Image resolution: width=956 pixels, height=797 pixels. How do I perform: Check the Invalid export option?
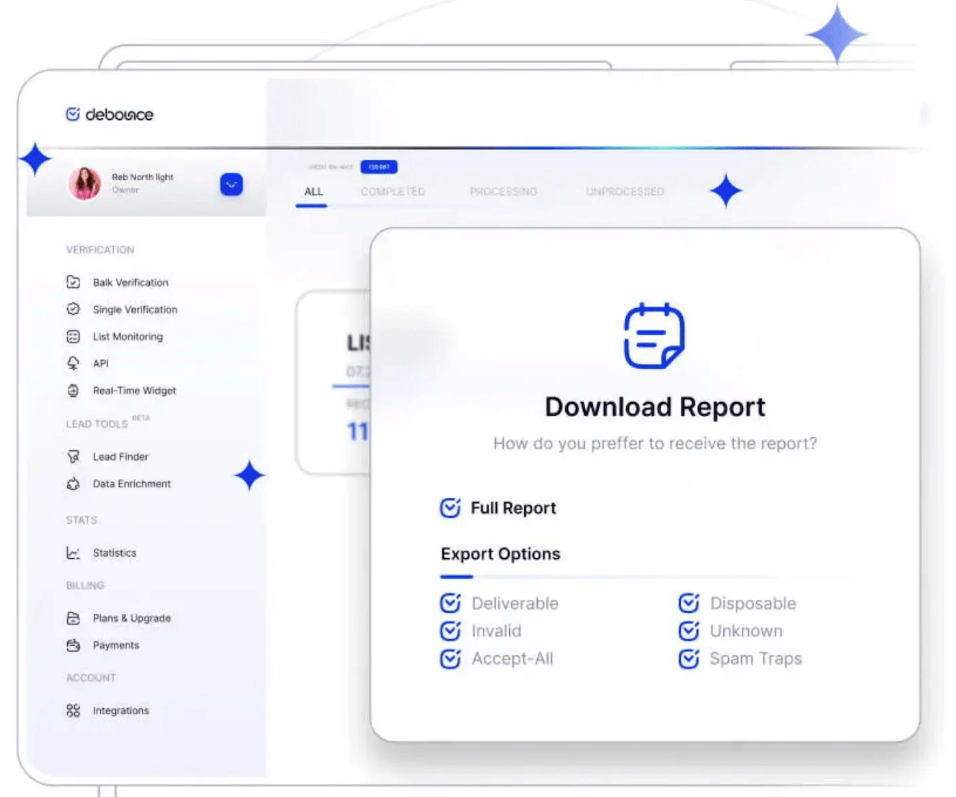(452, 630)
